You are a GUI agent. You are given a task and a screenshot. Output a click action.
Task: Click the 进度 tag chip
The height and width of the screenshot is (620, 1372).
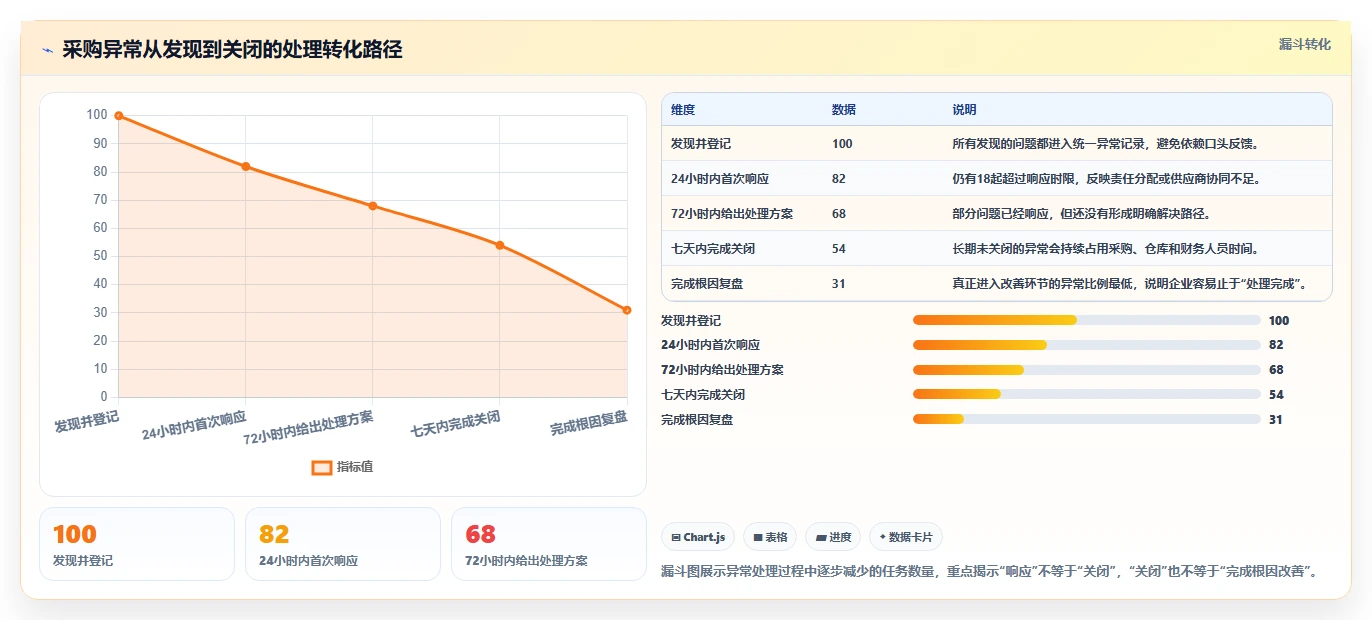[x=833, y=537]
